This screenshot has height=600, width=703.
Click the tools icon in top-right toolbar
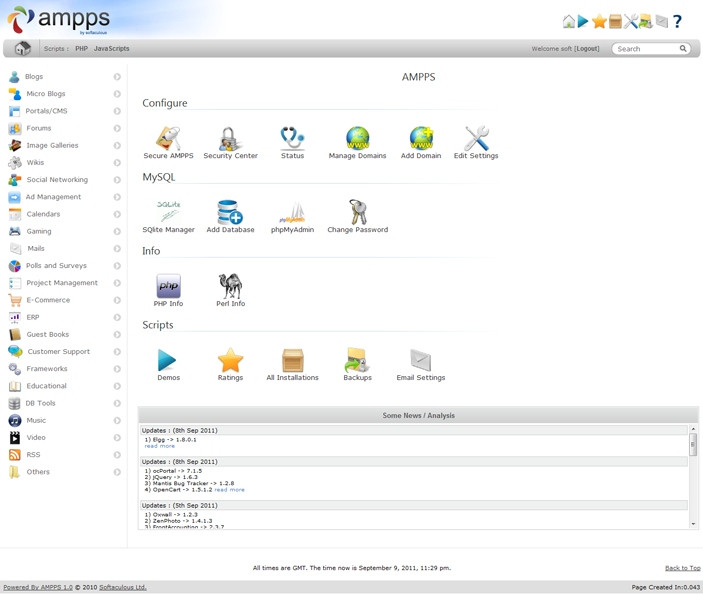[x=630, y=21]
